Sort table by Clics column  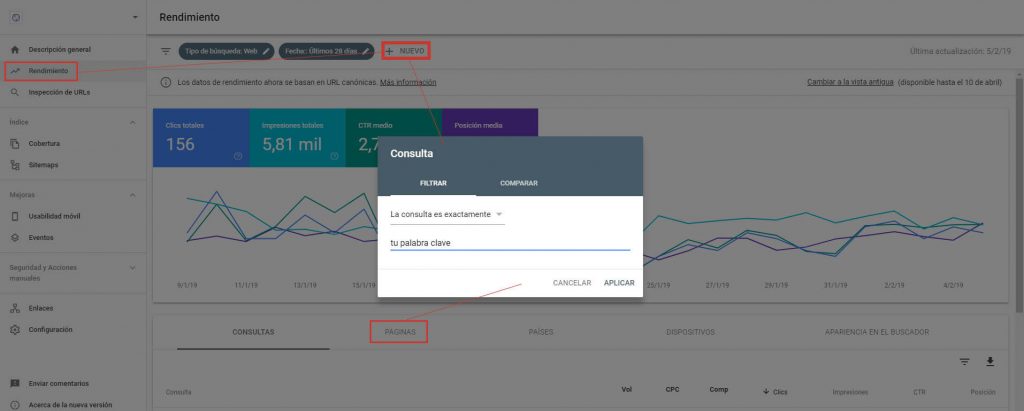point(775,392)
